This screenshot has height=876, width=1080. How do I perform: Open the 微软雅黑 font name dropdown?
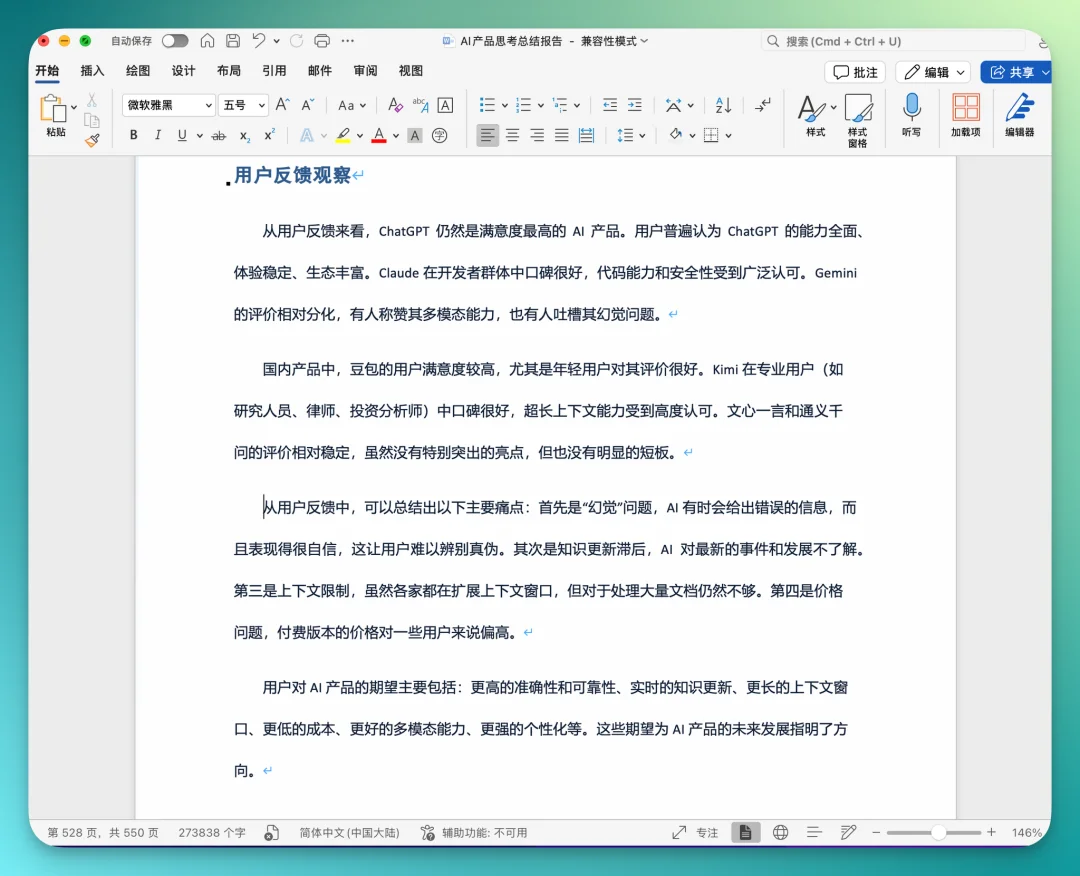click(x=167, y=104)
